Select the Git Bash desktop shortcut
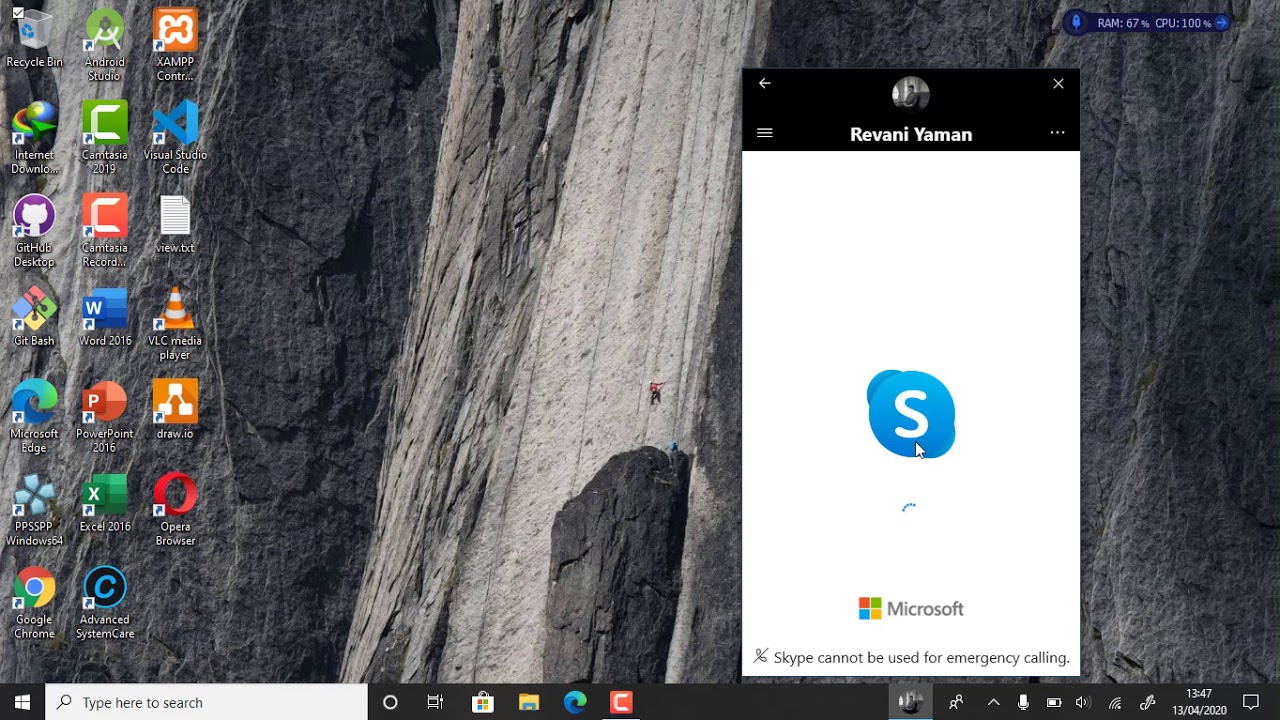 34,318
